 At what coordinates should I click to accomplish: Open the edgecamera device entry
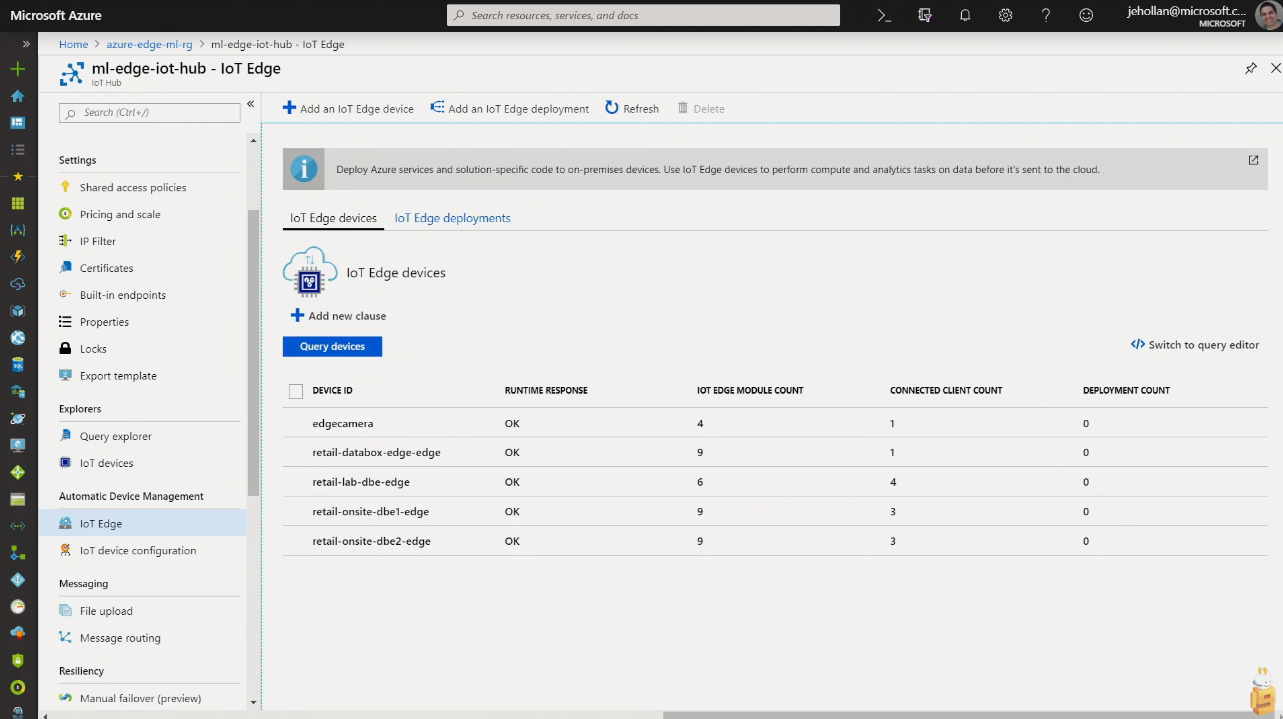tap(343, 423)
